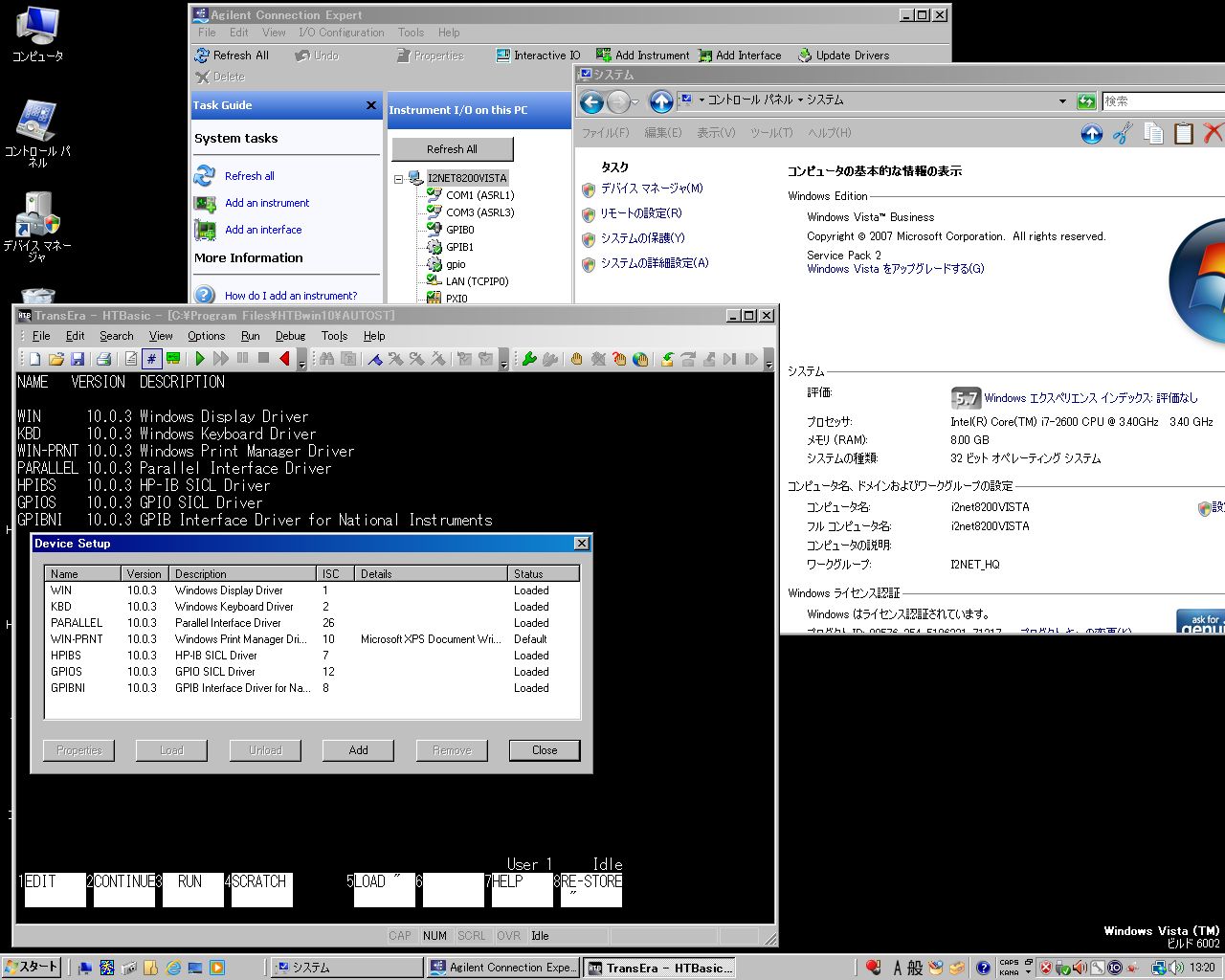Click the hand breakpoint icon in HTBasic

coord(576,359)
